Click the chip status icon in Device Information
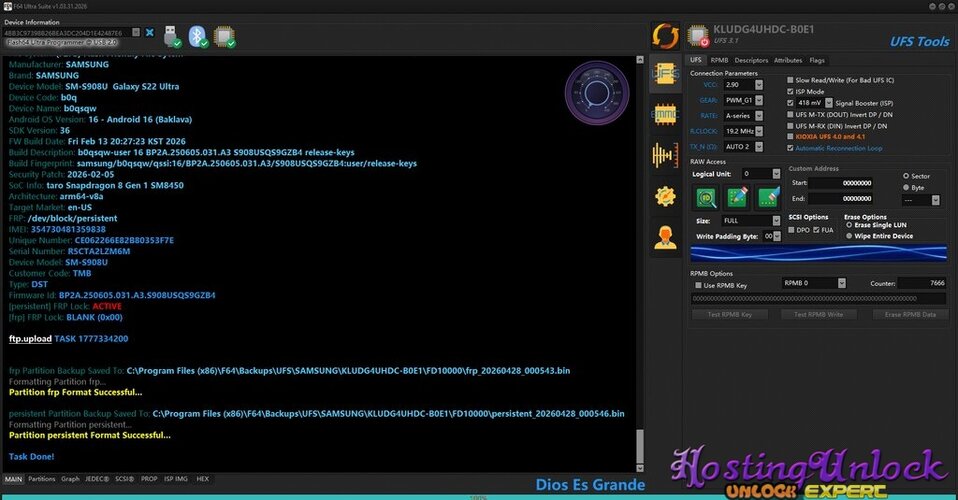Screen dimensions: 958x500 pyautogui.click(x=224, y=36)
